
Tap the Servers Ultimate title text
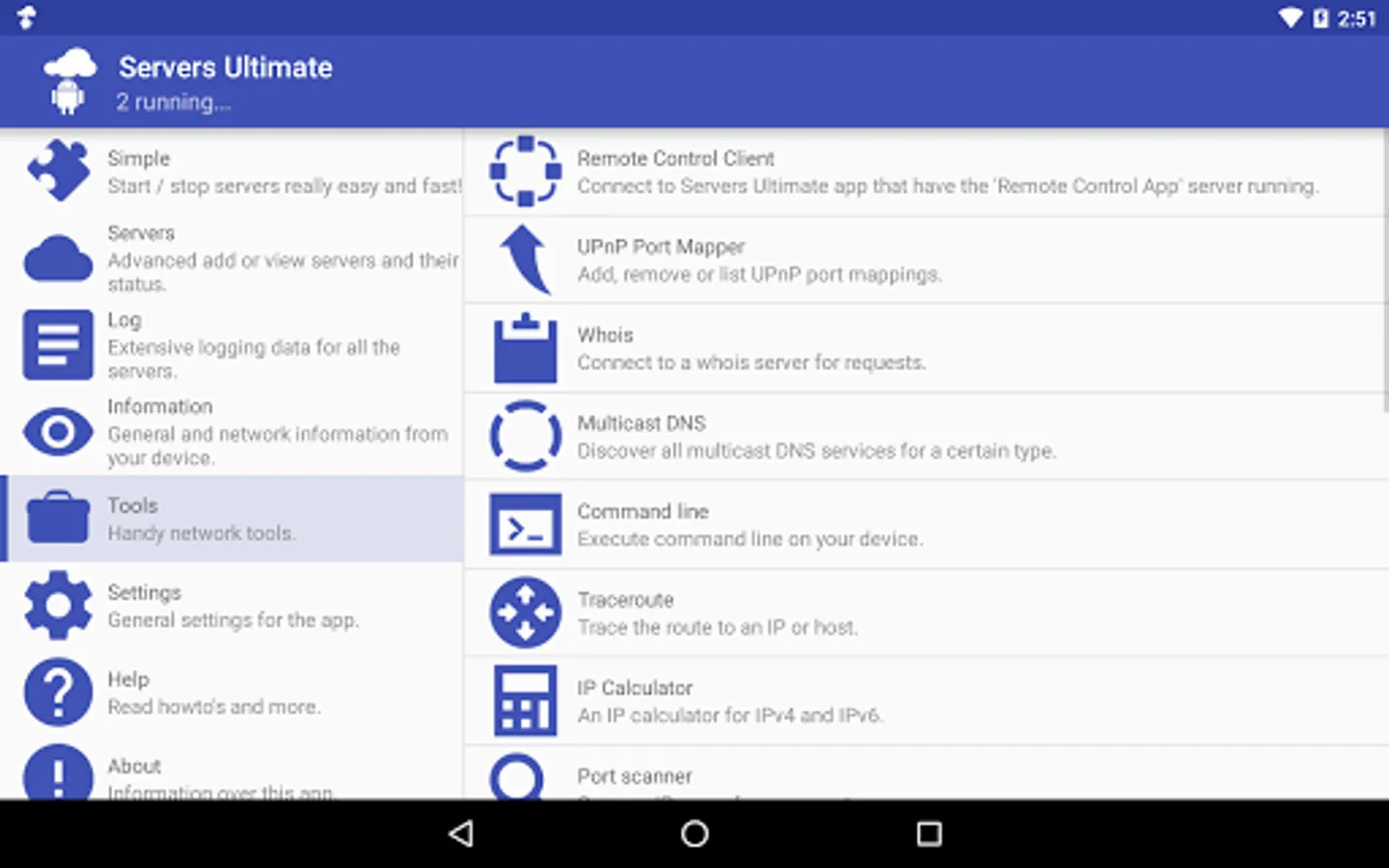226,68
